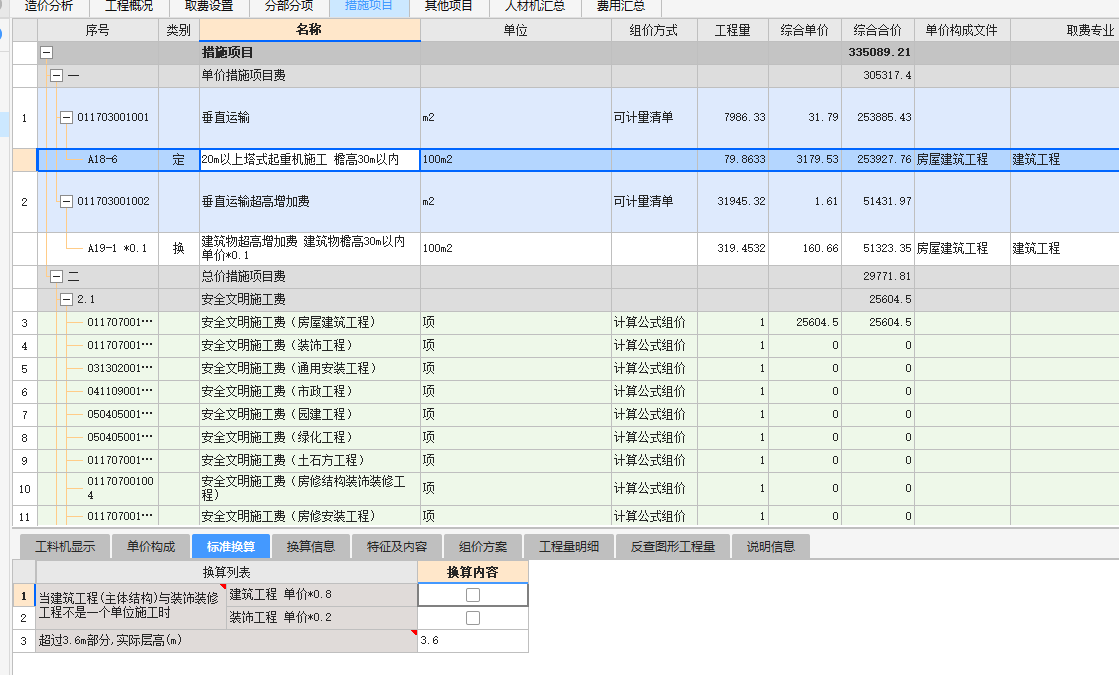Viewport: 1119px width, 675px height.
Task: Click the 房屋建筑工程 cell in A18-6 row
Action: pos(961,160)
